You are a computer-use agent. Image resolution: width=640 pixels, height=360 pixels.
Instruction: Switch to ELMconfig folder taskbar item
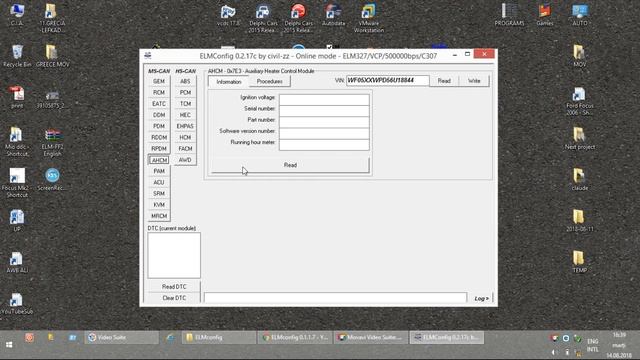[218, 338]
